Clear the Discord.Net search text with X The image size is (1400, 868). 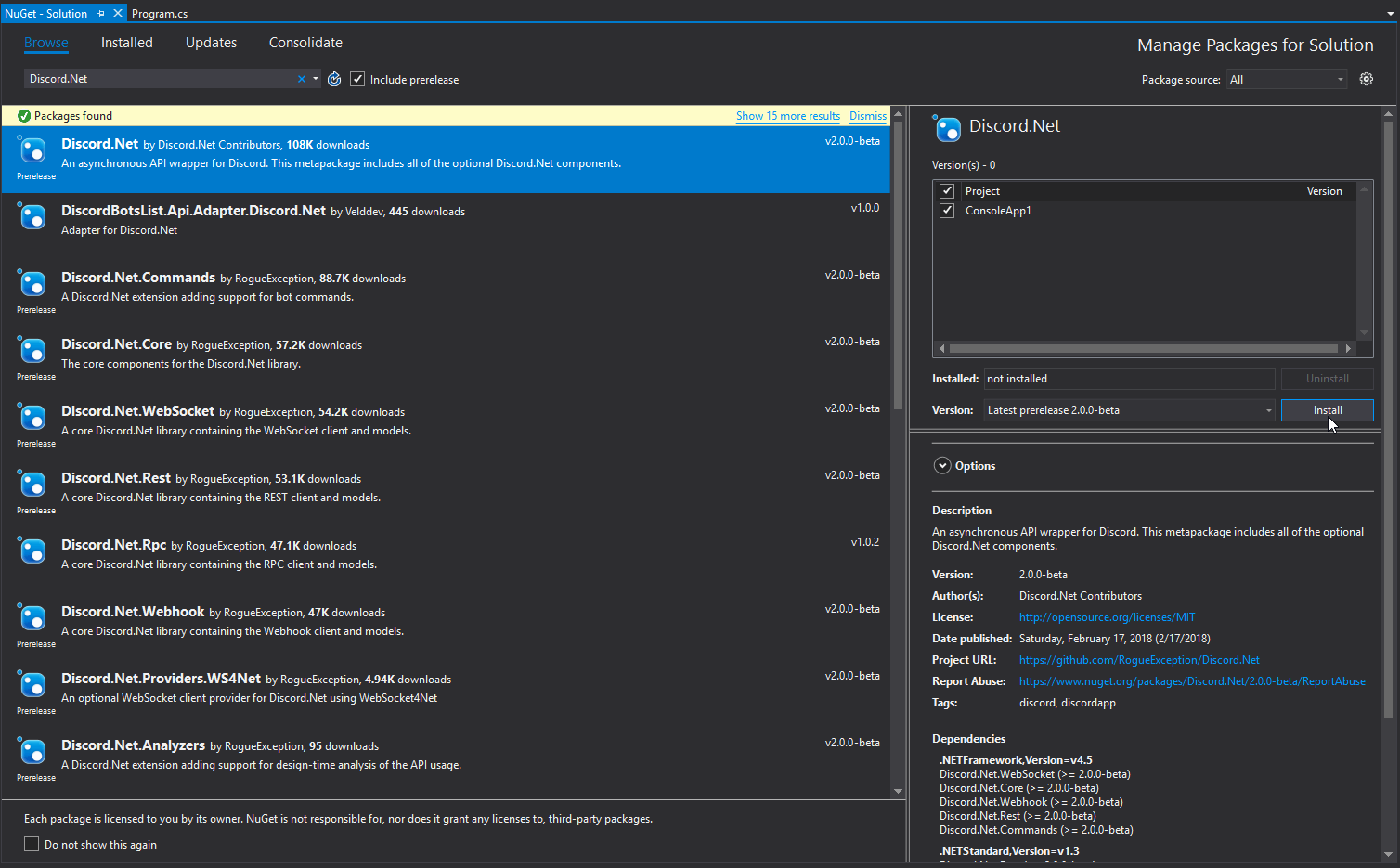pos(302,80)
